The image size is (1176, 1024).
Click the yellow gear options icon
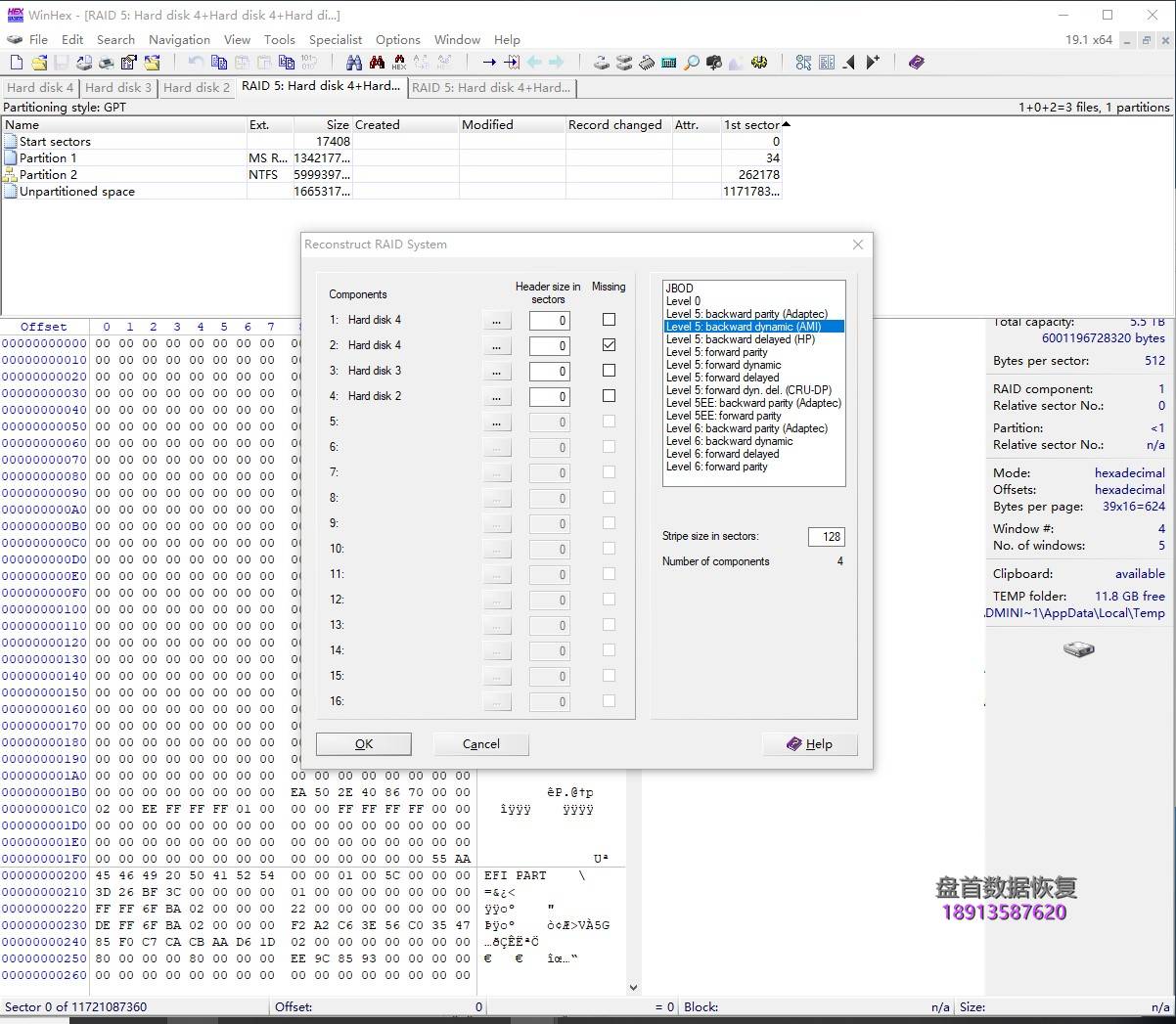[x=759, y=62]
